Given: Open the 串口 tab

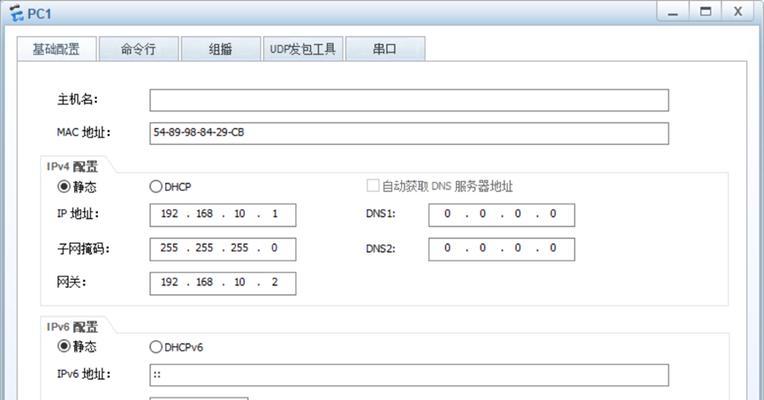Looking at the screenshot, I should pyautogui.click(x=385, y=49).
